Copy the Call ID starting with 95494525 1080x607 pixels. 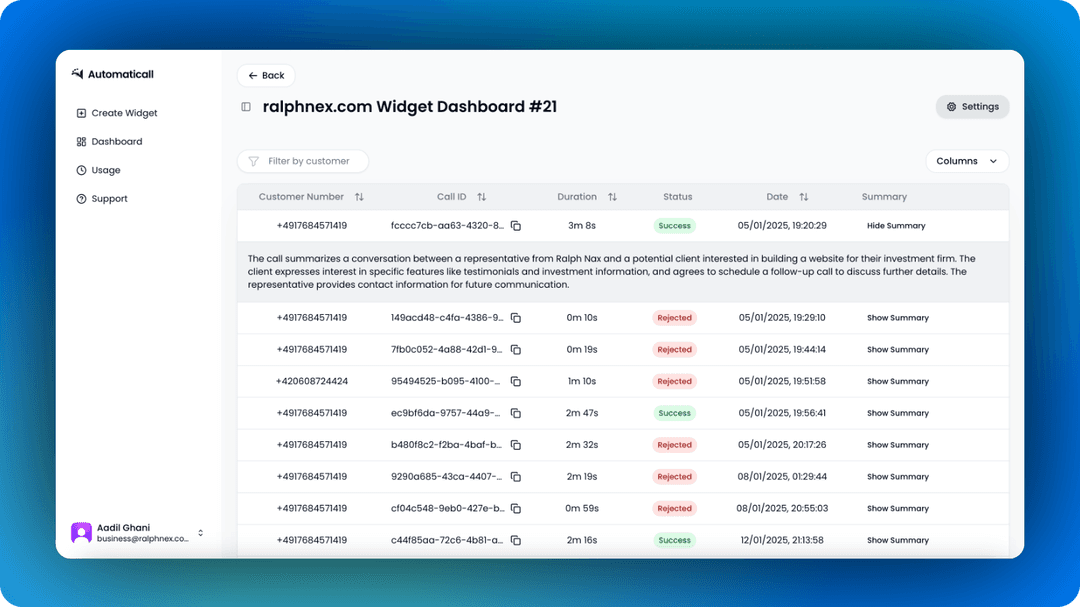516,381
